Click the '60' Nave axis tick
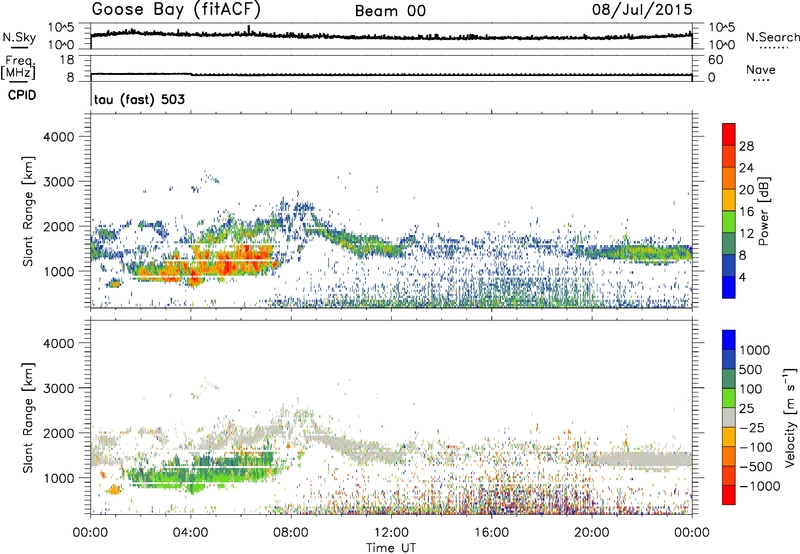The width and height of the screenshot is (800, 554). tap(715, 60)
